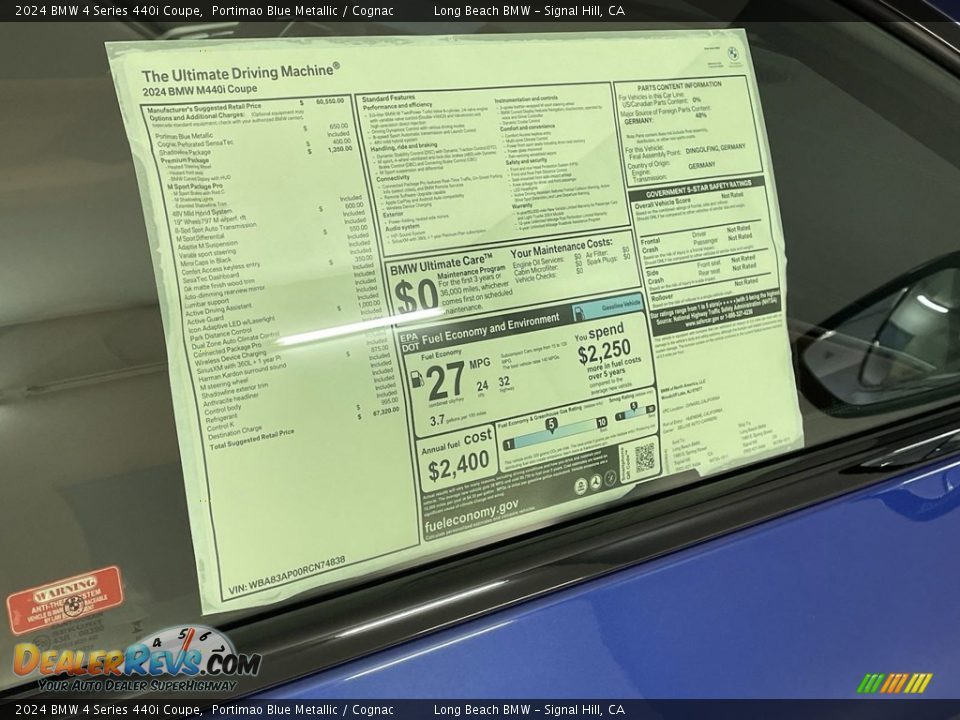Click 'Standard Features' heading

388,98
